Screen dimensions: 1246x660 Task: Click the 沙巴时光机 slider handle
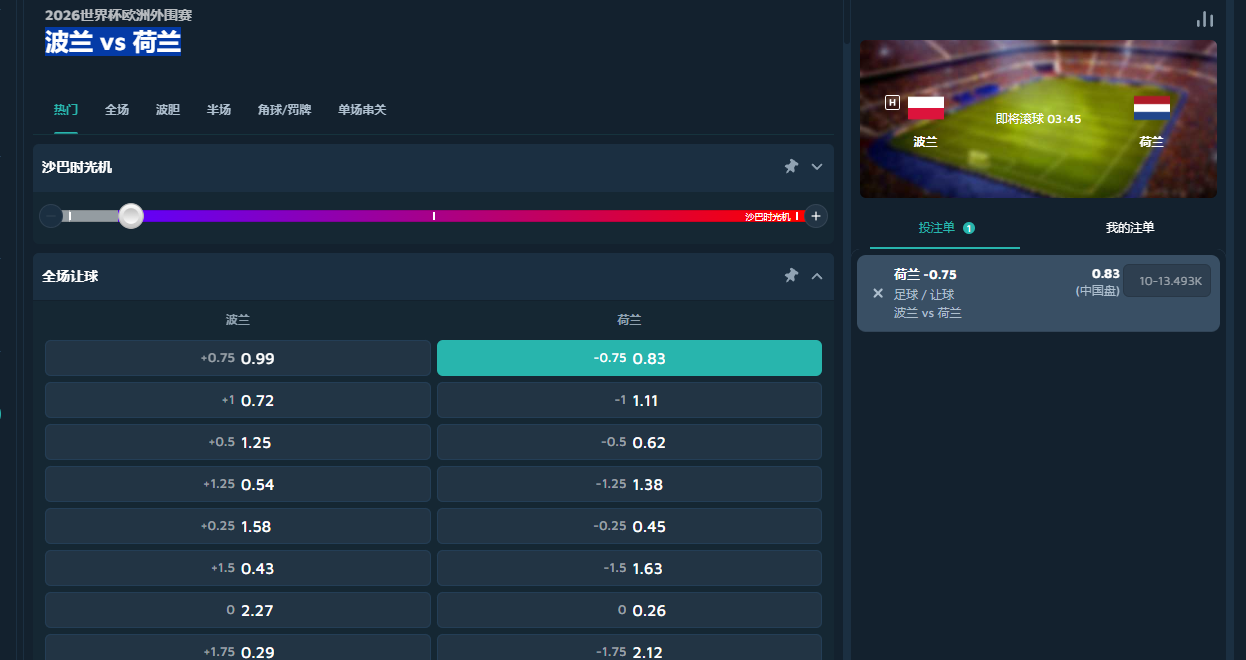[131, 216]
